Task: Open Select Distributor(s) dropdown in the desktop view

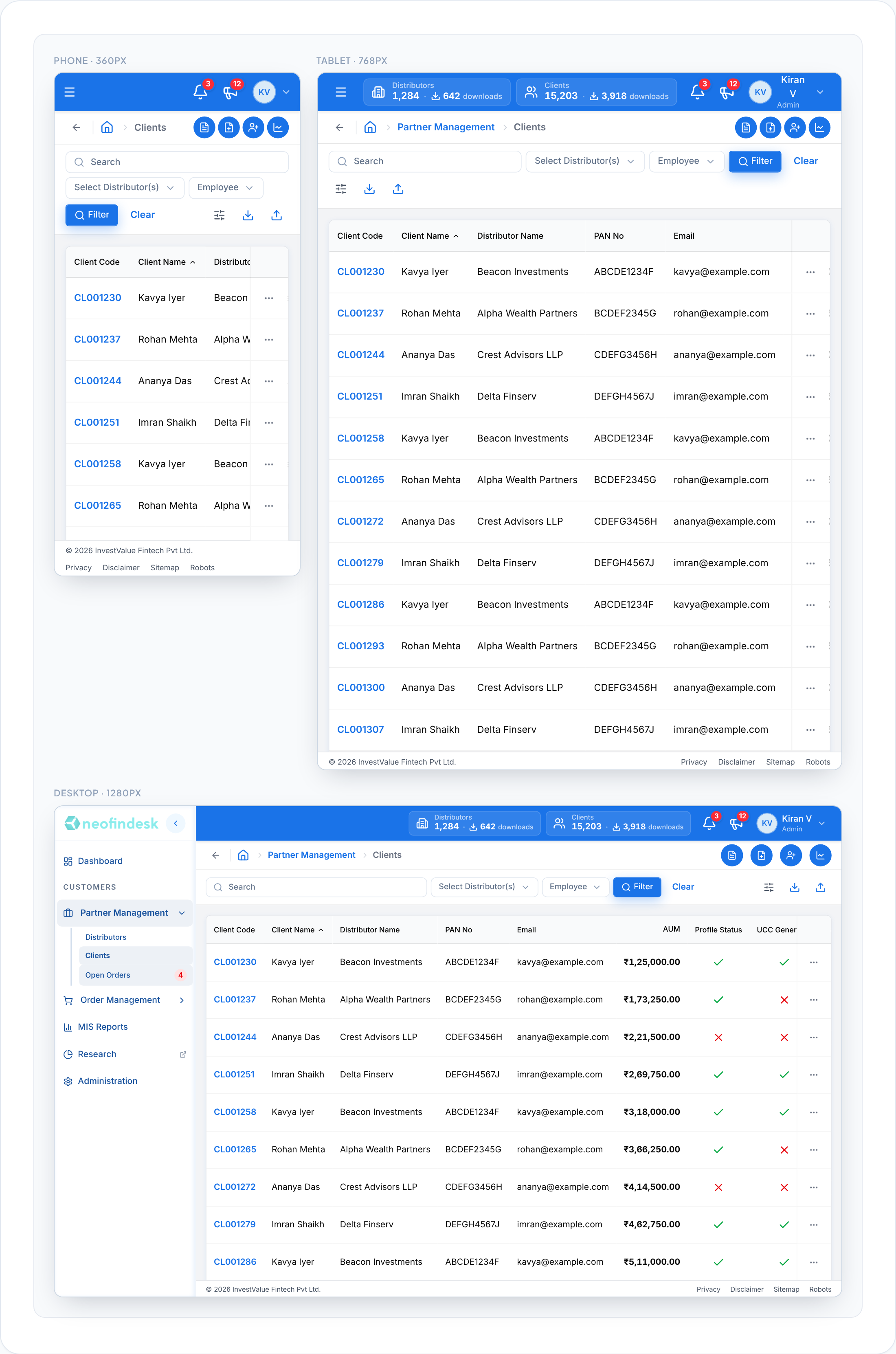Action: coord(484,887)
